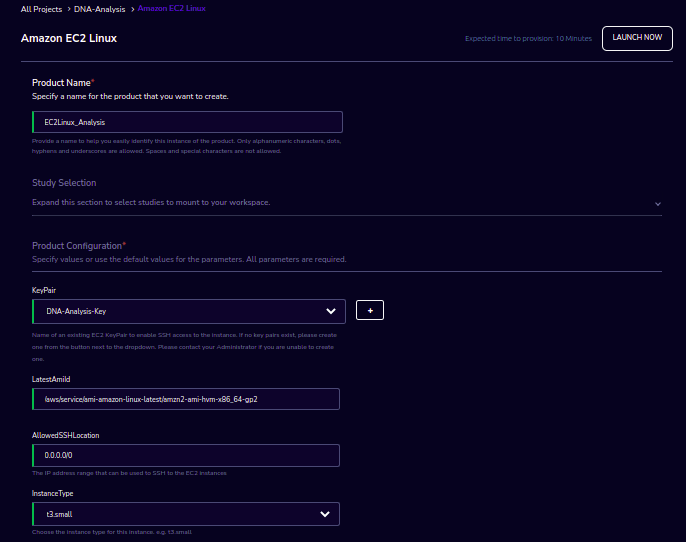Click expected provision time text
Screen dimensions: 686x542
(x=528, y=38)
